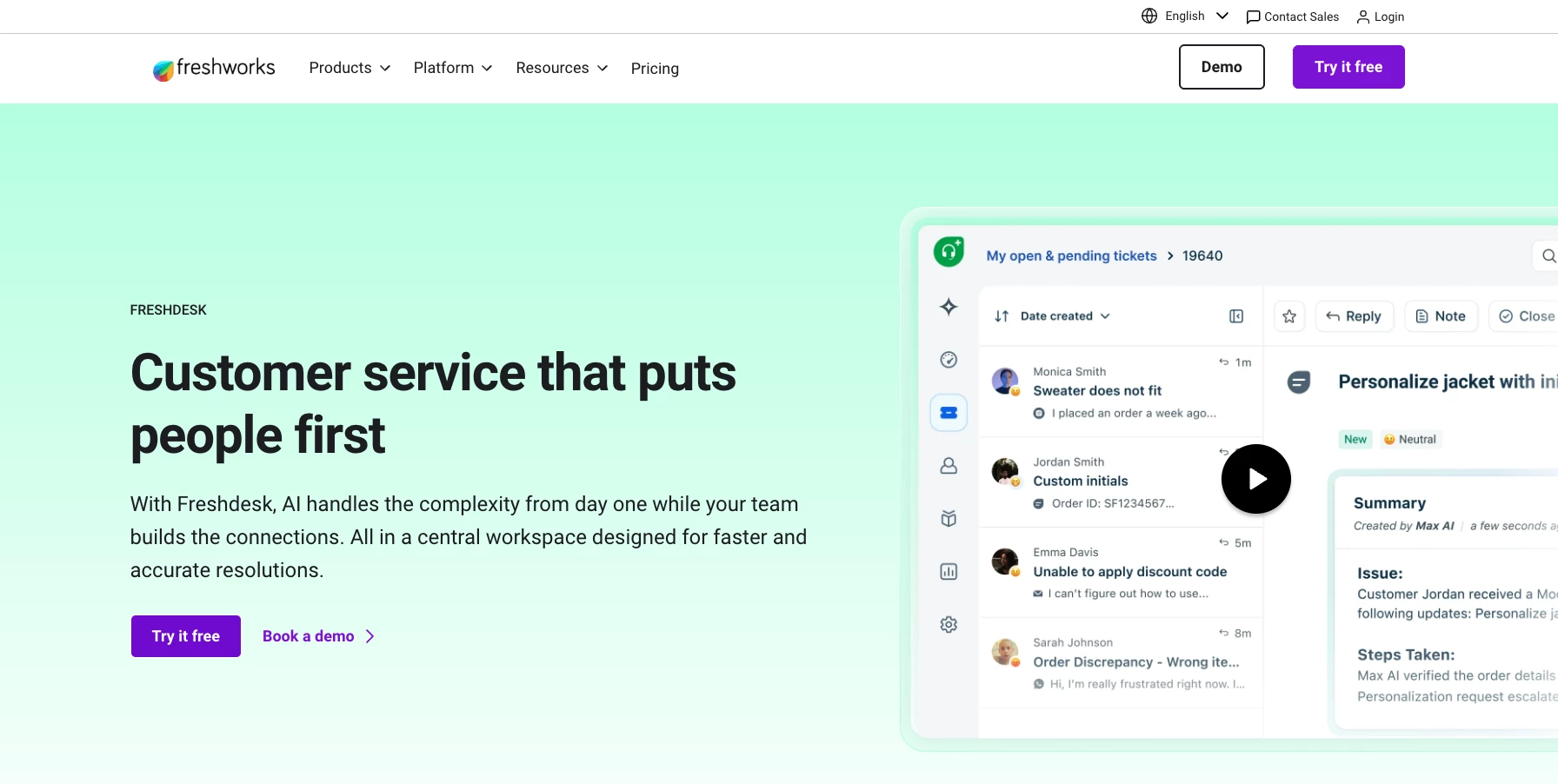Select the tickets icon in sidebar
The height and width of the screenshot is (784, 1558).
(x=949, y=413)
